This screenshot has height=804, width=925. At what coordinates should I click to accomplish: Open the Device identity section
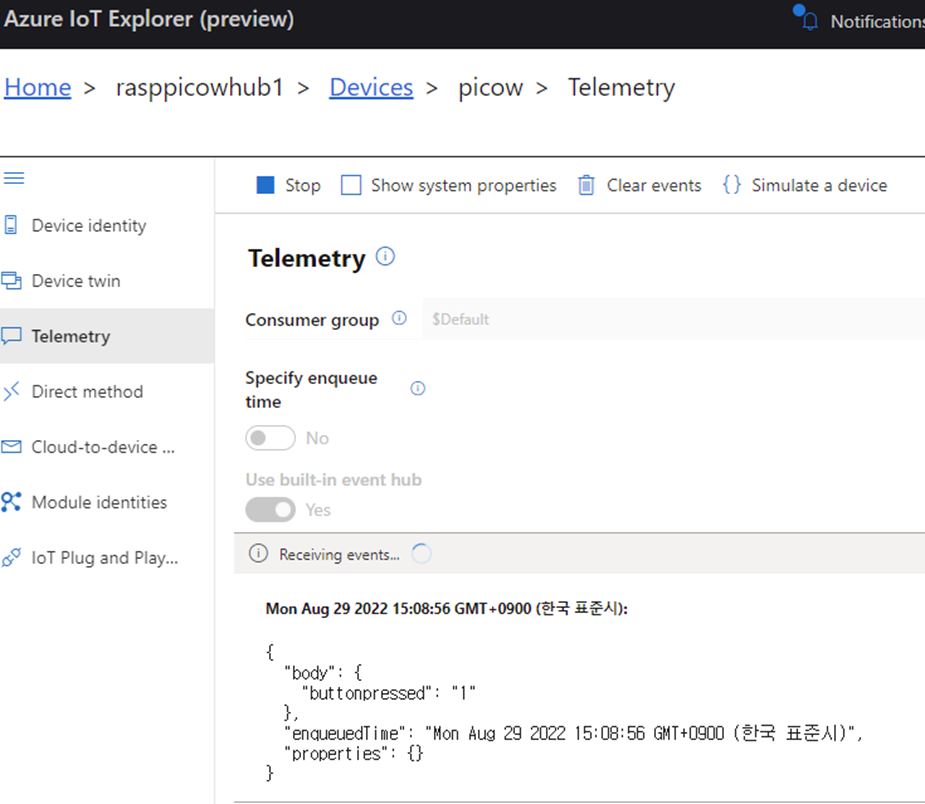click(x=88, y=226)
